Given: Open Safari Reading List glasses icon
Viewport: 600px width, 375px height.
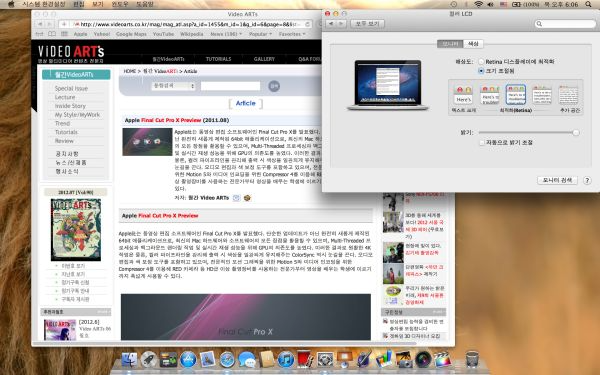Looking at the screenshot, I should tap(39, 34).
